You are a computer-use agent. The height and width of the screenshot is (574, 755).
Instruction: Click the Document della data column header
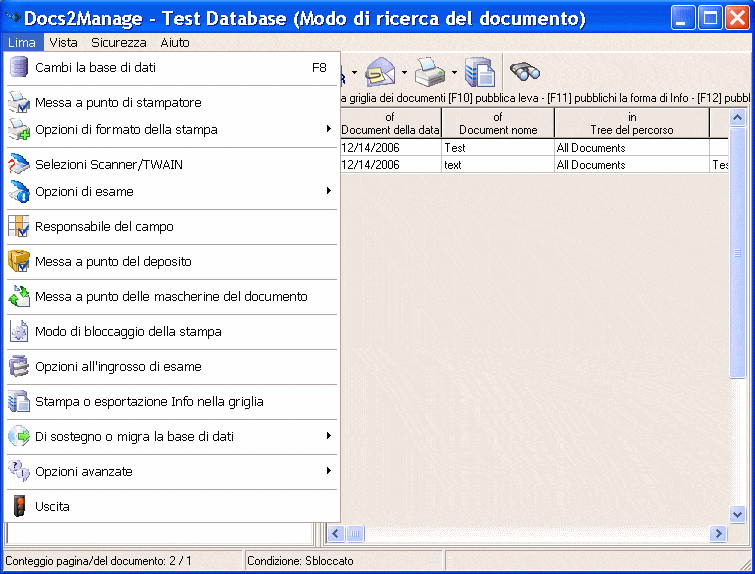click(x=390, y=123)
